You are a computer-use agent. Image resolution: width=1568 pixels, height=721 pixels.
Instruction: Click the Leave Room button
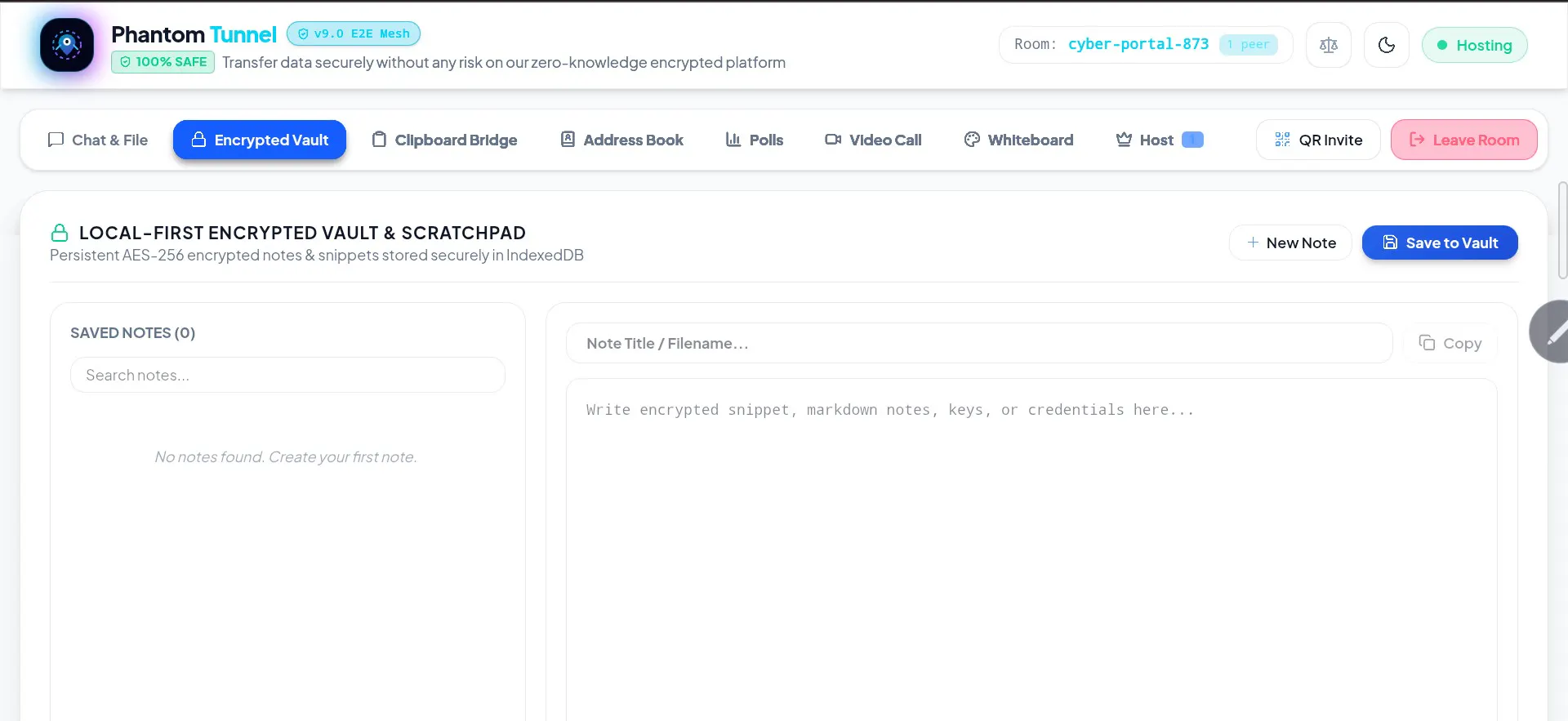click(x=1464, y=140)
